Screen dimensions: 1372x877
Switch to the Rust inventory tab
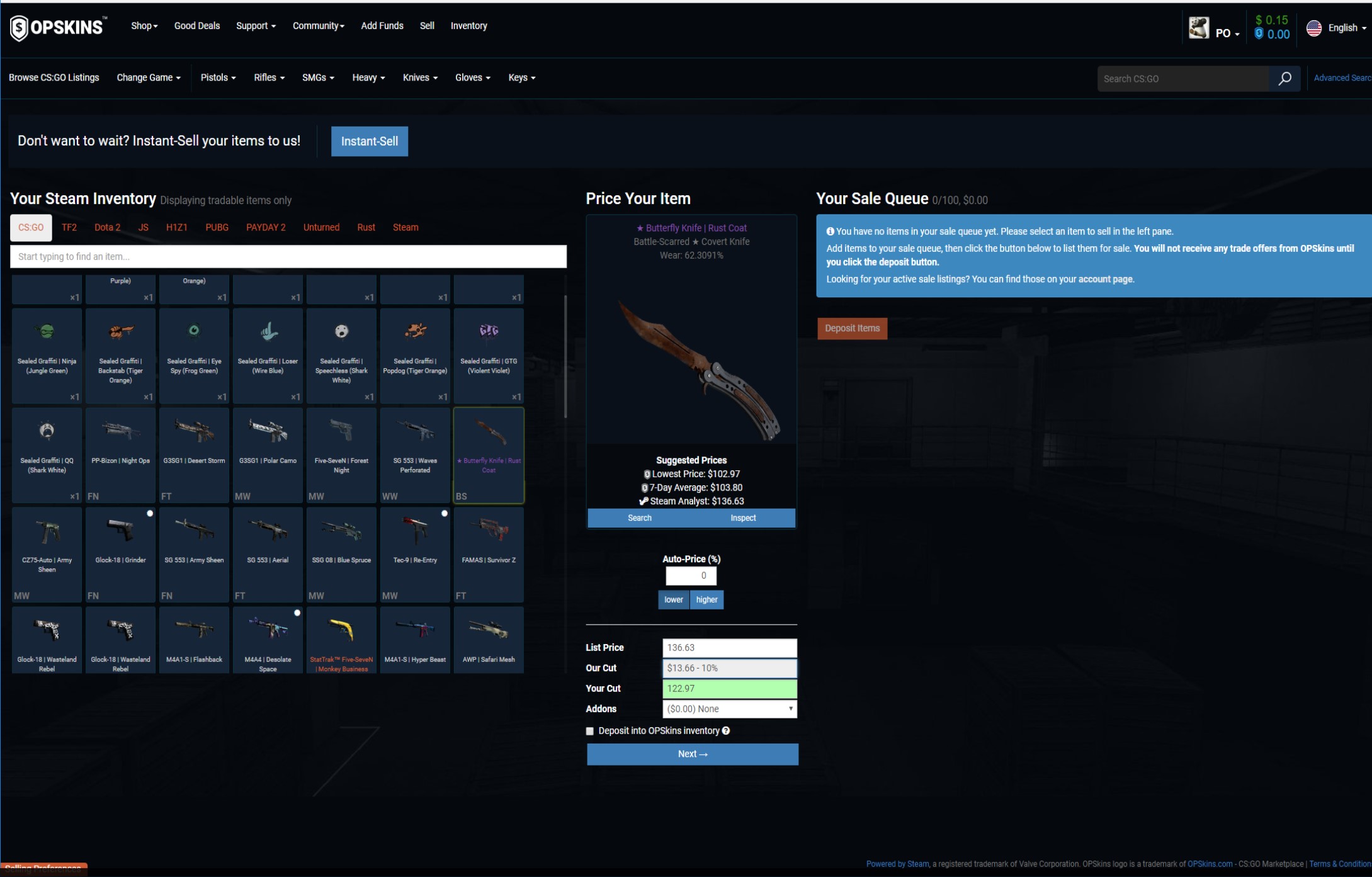click(366, 227)
